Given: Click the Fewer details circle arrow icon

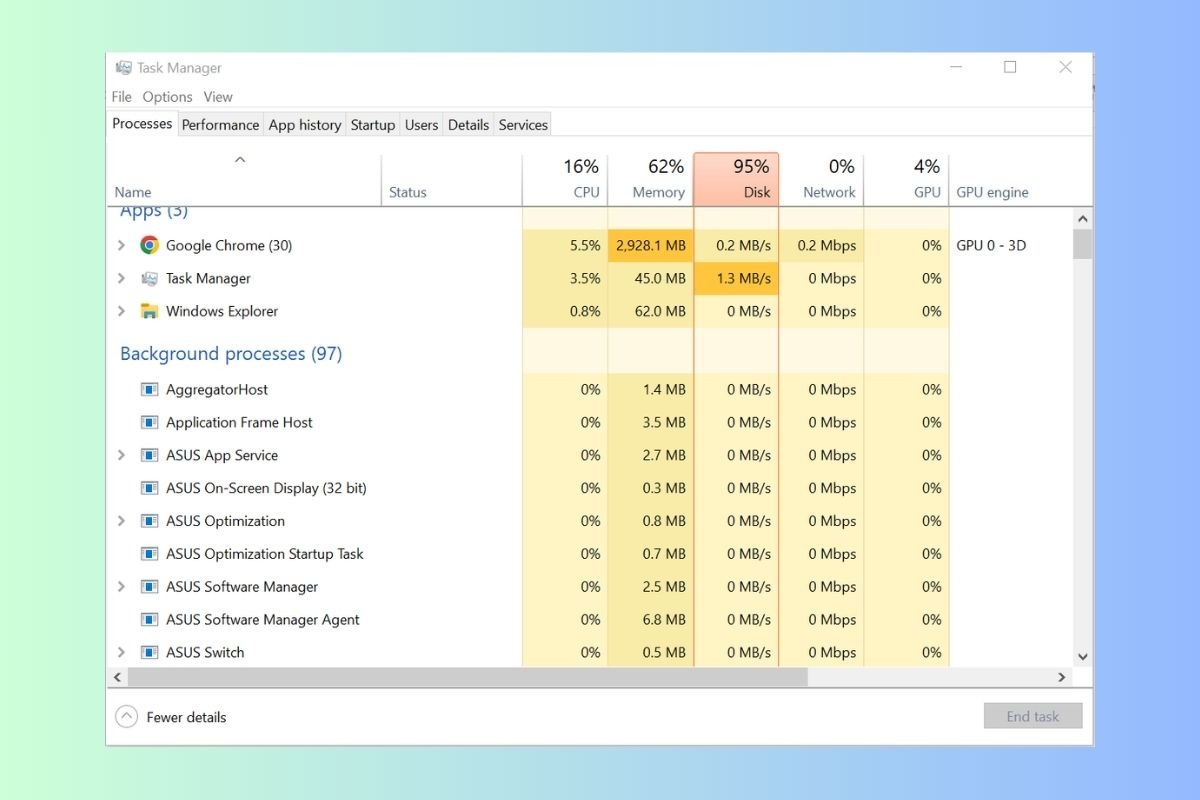Looking at the screenshot, I should click(126, 717).
